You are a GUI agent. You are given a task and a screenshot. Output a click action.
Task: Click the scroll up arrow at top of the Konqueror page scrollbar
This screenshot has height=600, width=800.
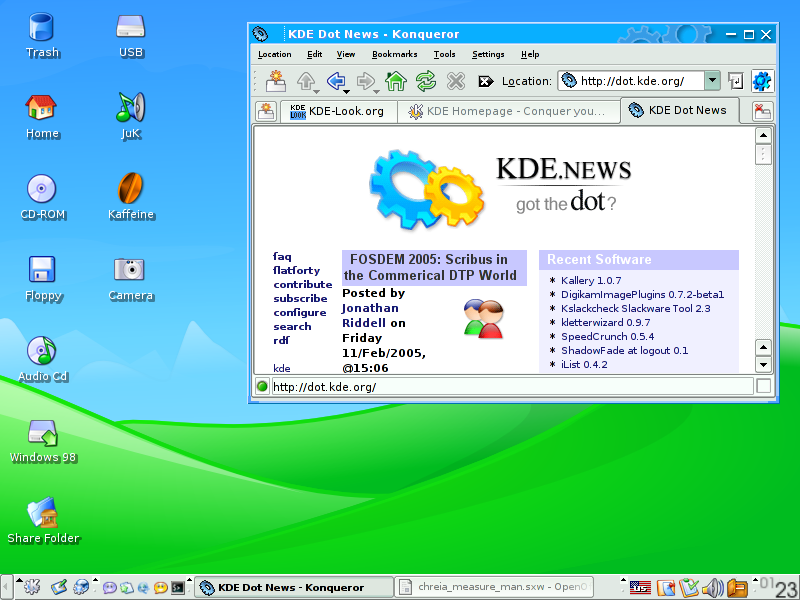click(x=763, y=136)
